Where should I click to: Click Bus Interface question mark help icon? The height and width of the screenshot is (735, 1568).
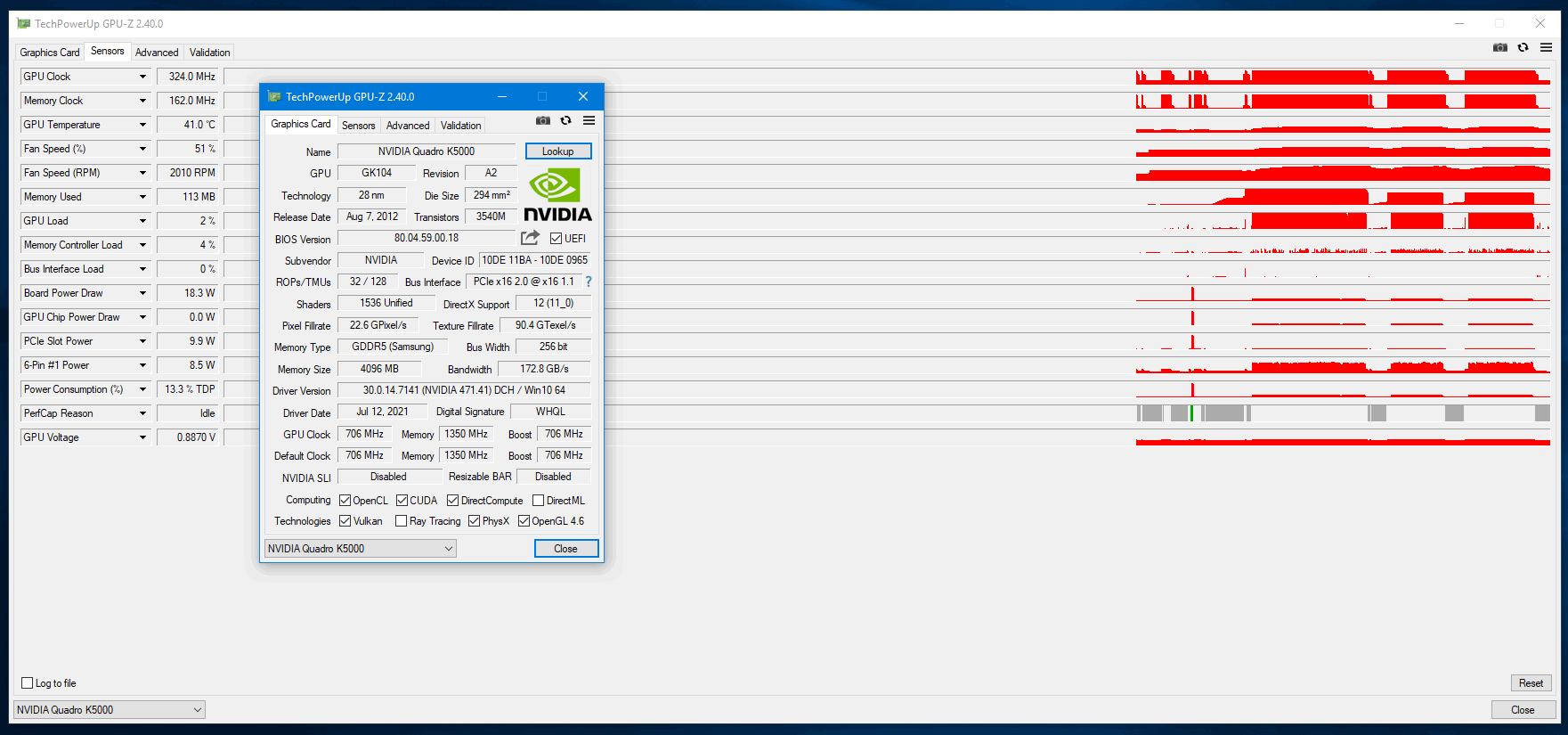[x=589, y=282]
